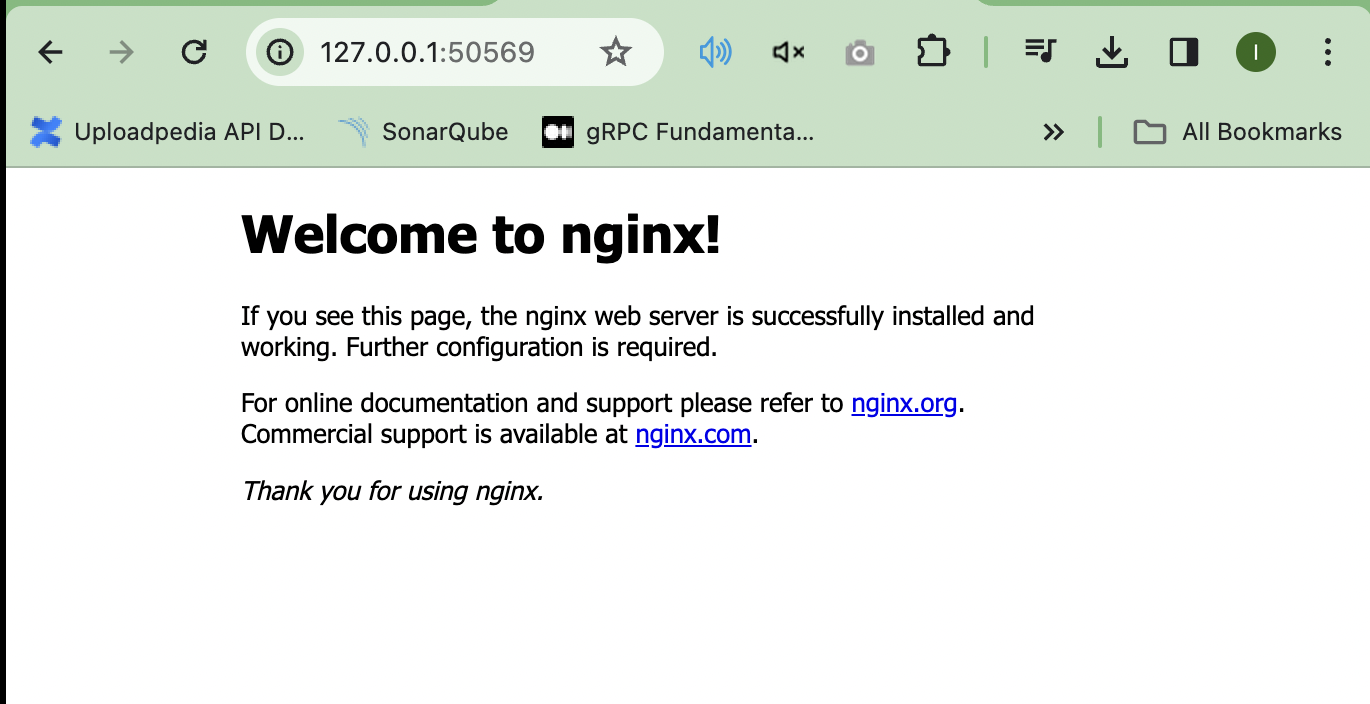Click the forward navigation arrow
1370x704 pixels.
tap(121, 52)
